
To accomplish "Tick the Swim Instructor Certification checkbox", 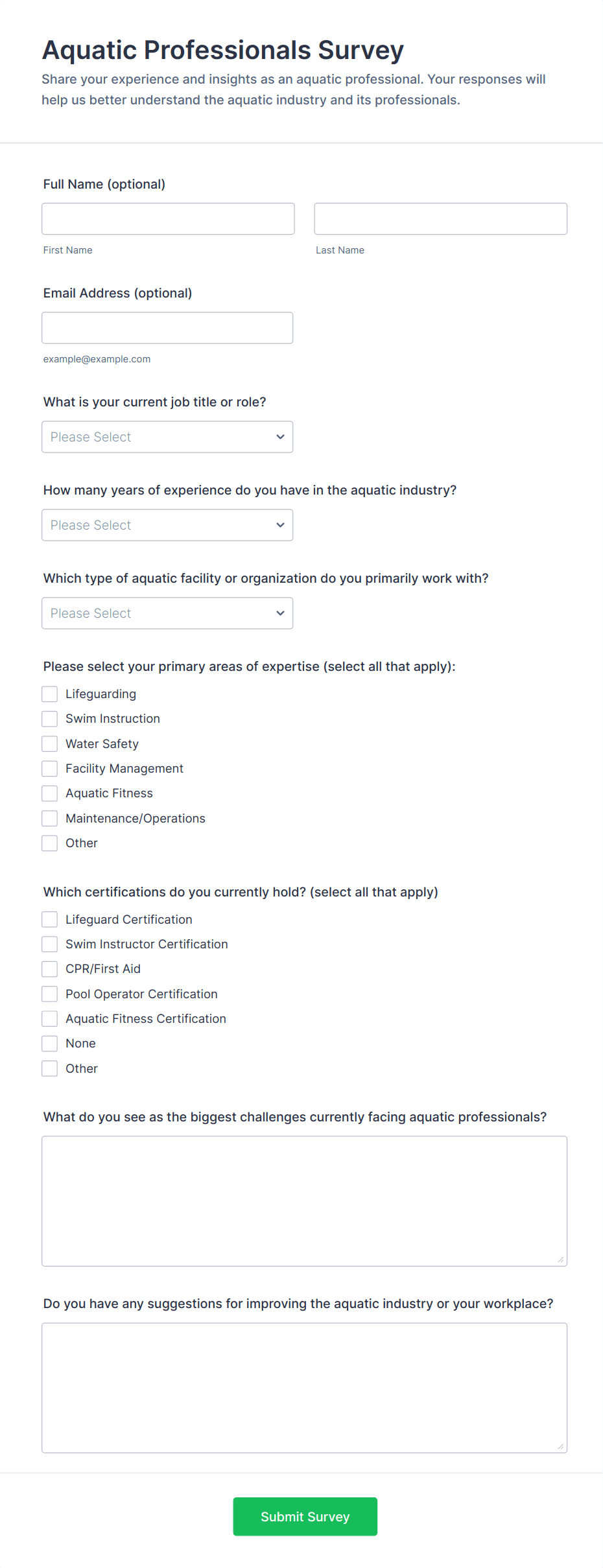I will coord(50,944).
